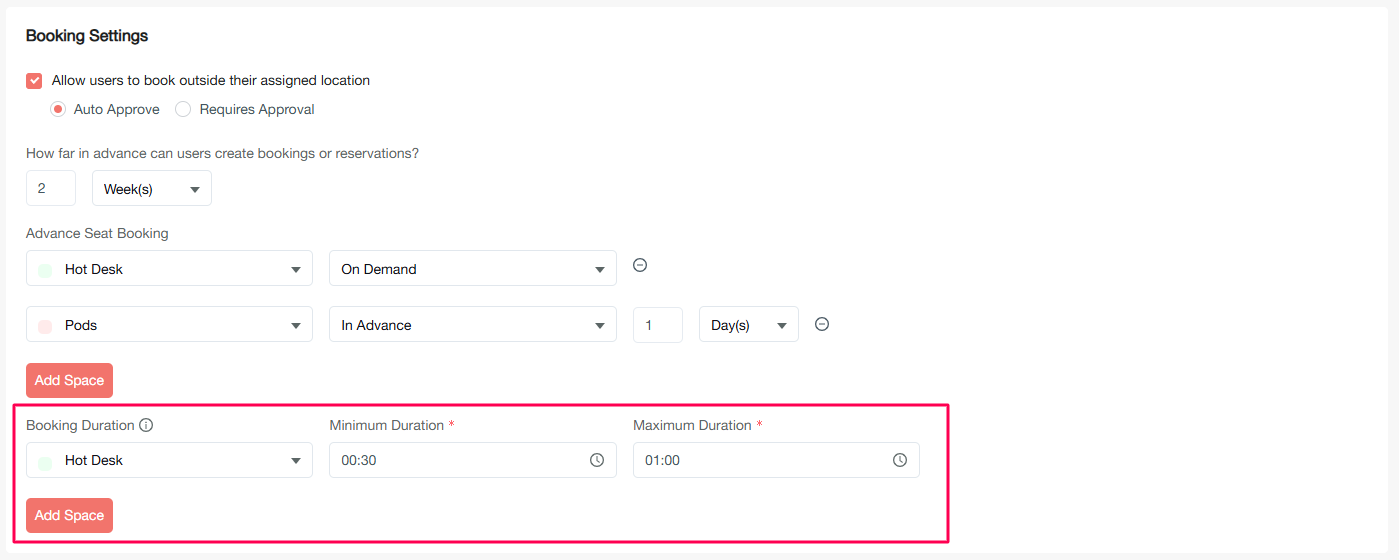Open the Week(s) unit dropdown
This screenshot has height=560, width=1399.
[152, 189]
